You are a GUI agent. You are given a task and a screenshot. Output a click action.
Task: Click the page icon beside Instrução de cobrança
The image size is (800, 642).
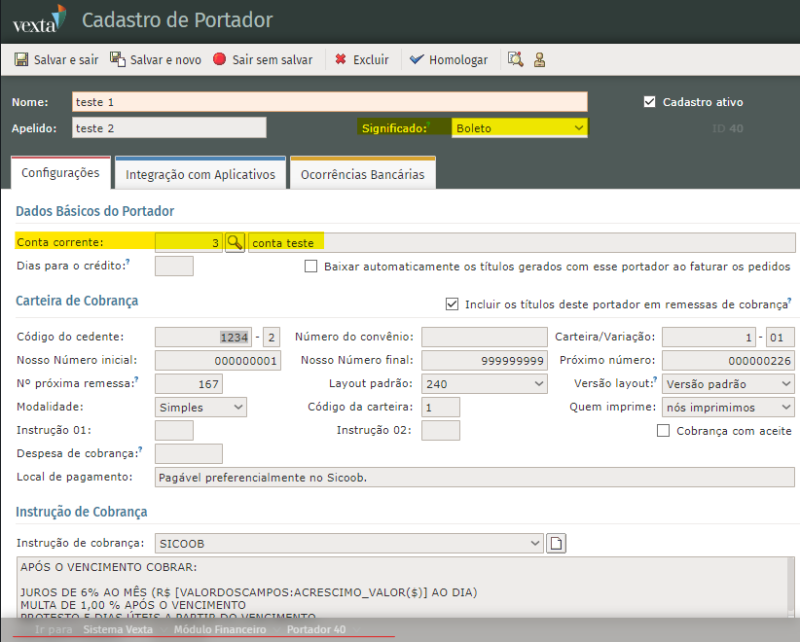556,543
